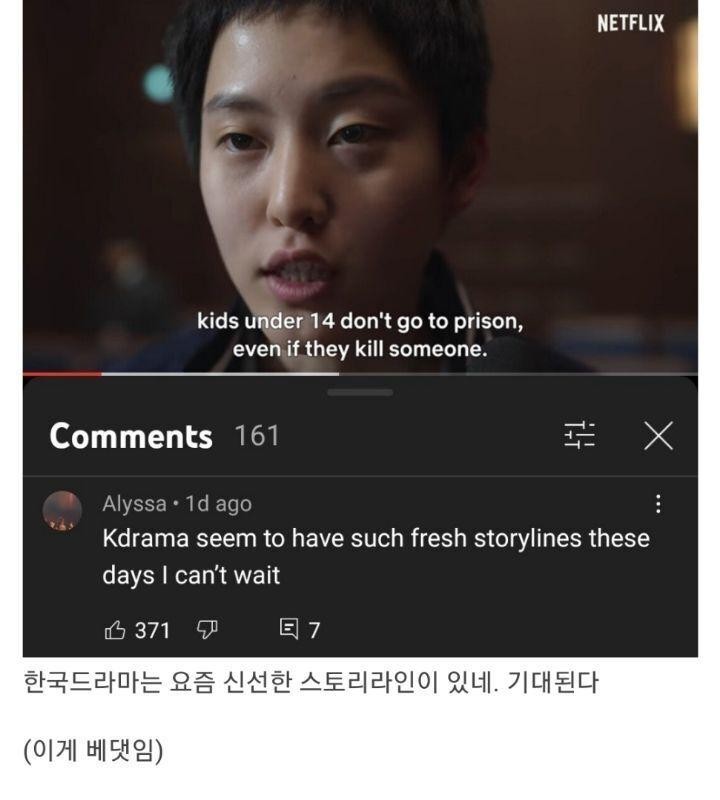Click the 1d ago timestamp
Image resolution: width=720 pixels, height=800 pixels.
218,504
